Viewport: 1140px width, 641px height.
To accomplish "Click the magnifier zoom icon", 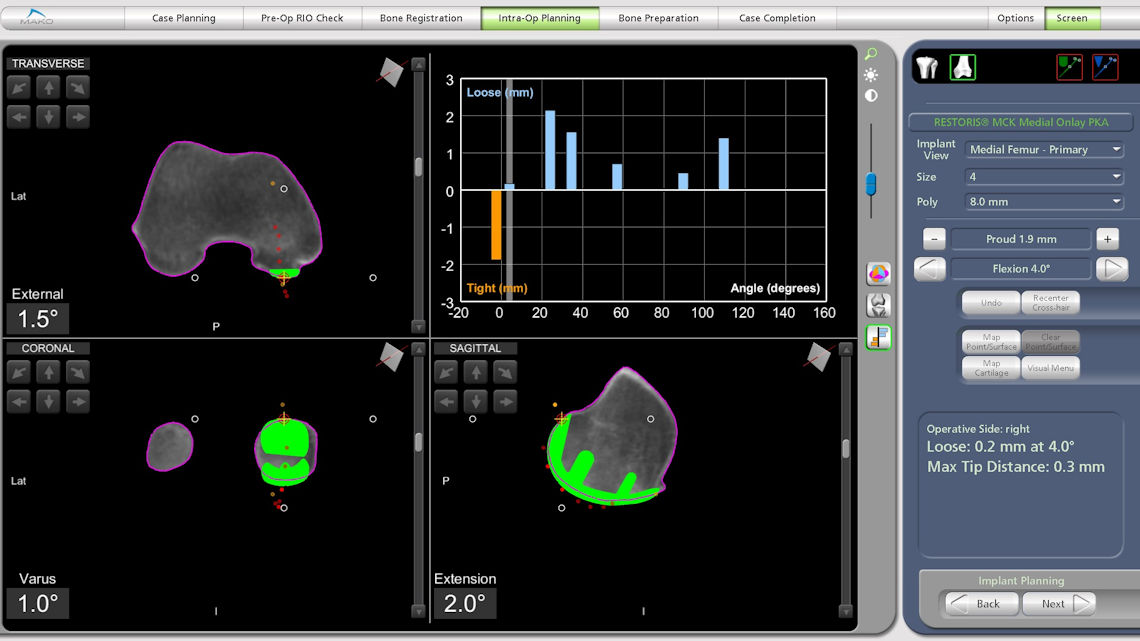I will click(x=871, y=55).
